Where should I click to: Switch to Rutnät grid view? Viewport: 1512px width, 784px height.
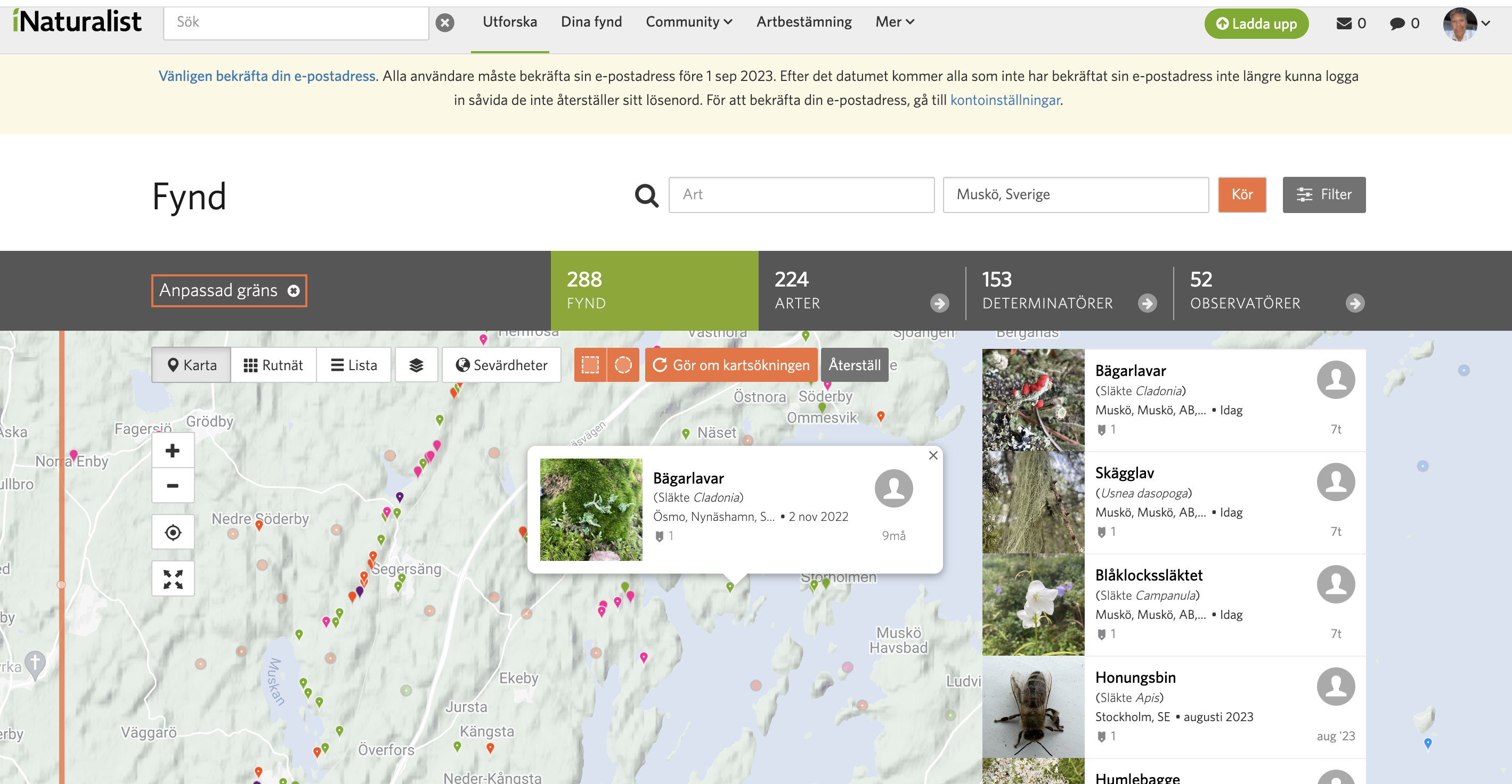click(273, 365)
